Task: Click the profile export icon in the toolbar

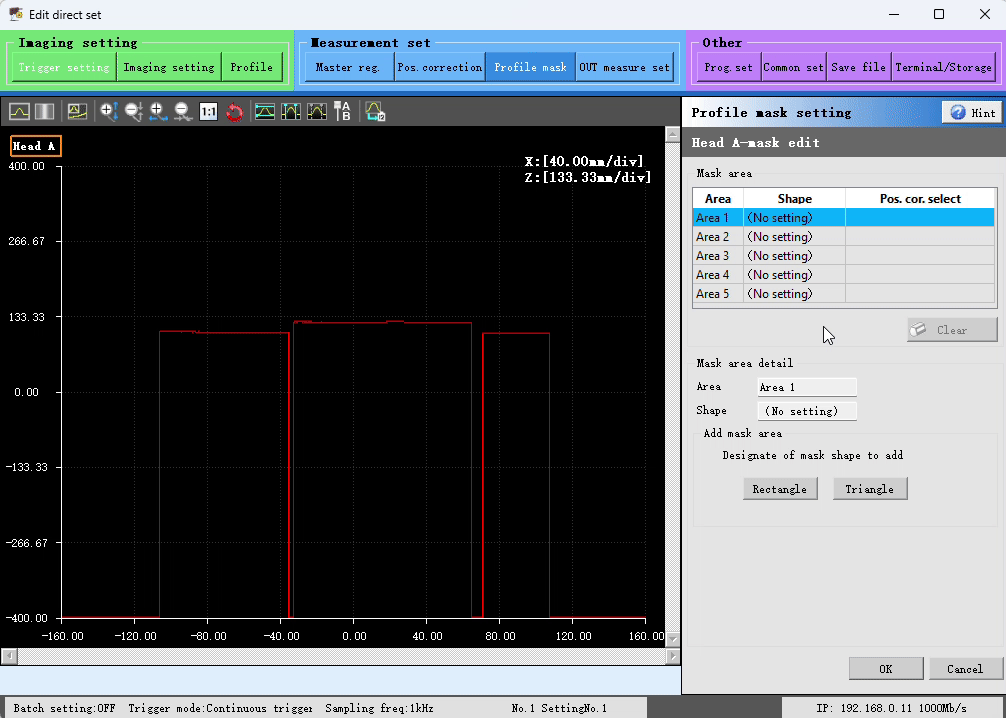Action: (x=375, y=112)
